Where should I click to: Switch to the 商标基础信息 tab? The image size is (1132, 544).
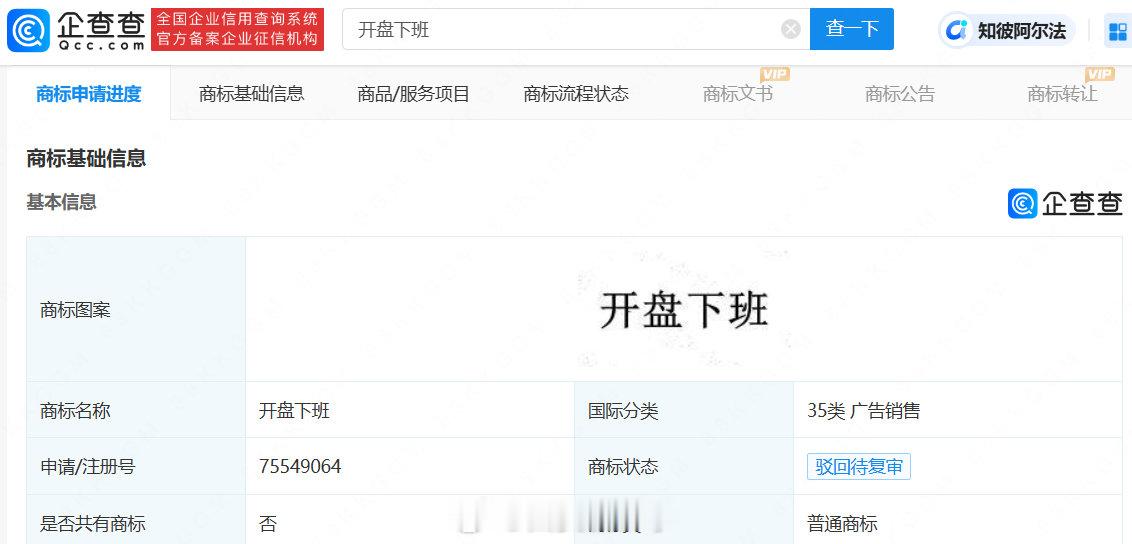coord(251,94)
